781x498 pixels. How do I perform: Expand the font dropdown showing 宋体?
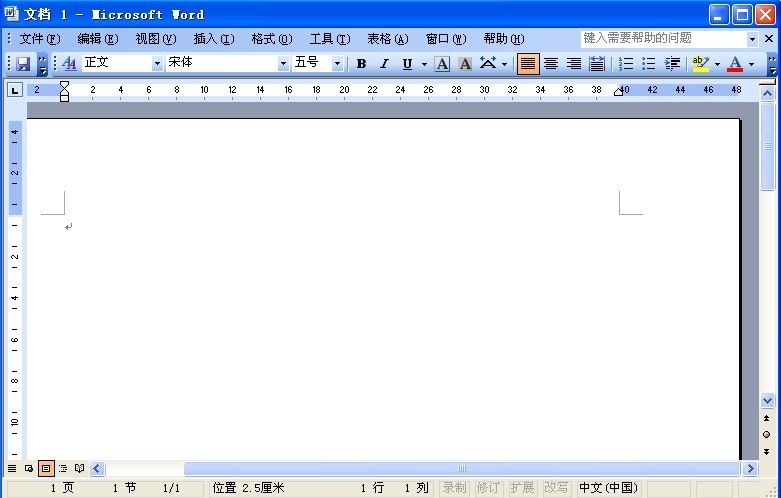click(283, 64)
